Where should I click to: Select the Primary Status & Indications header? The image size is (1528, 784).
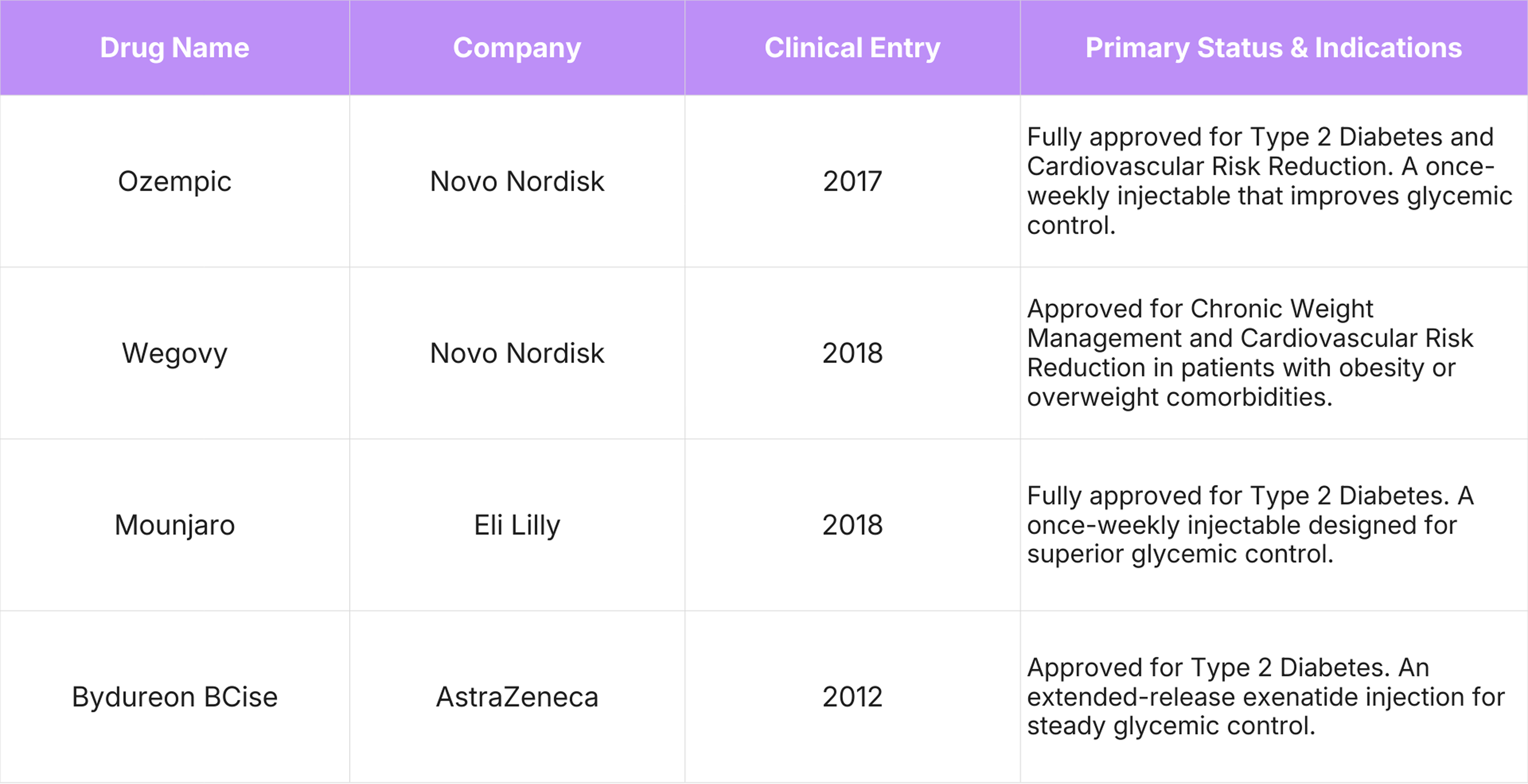(x=1273, y=48)
